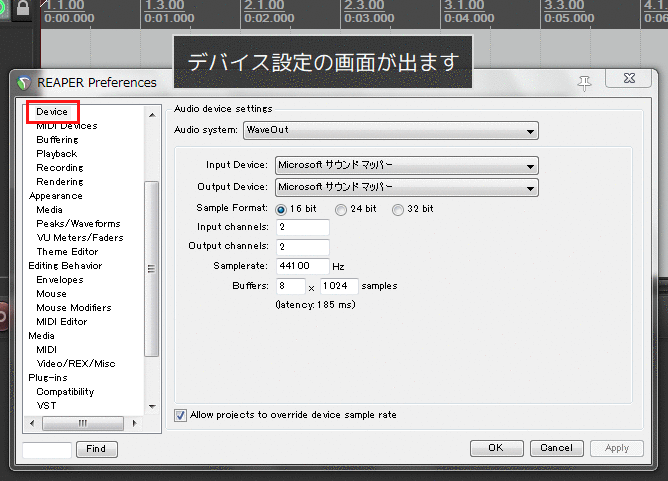
Task: Select 24 bit sample format
Action: coord(341,209)
